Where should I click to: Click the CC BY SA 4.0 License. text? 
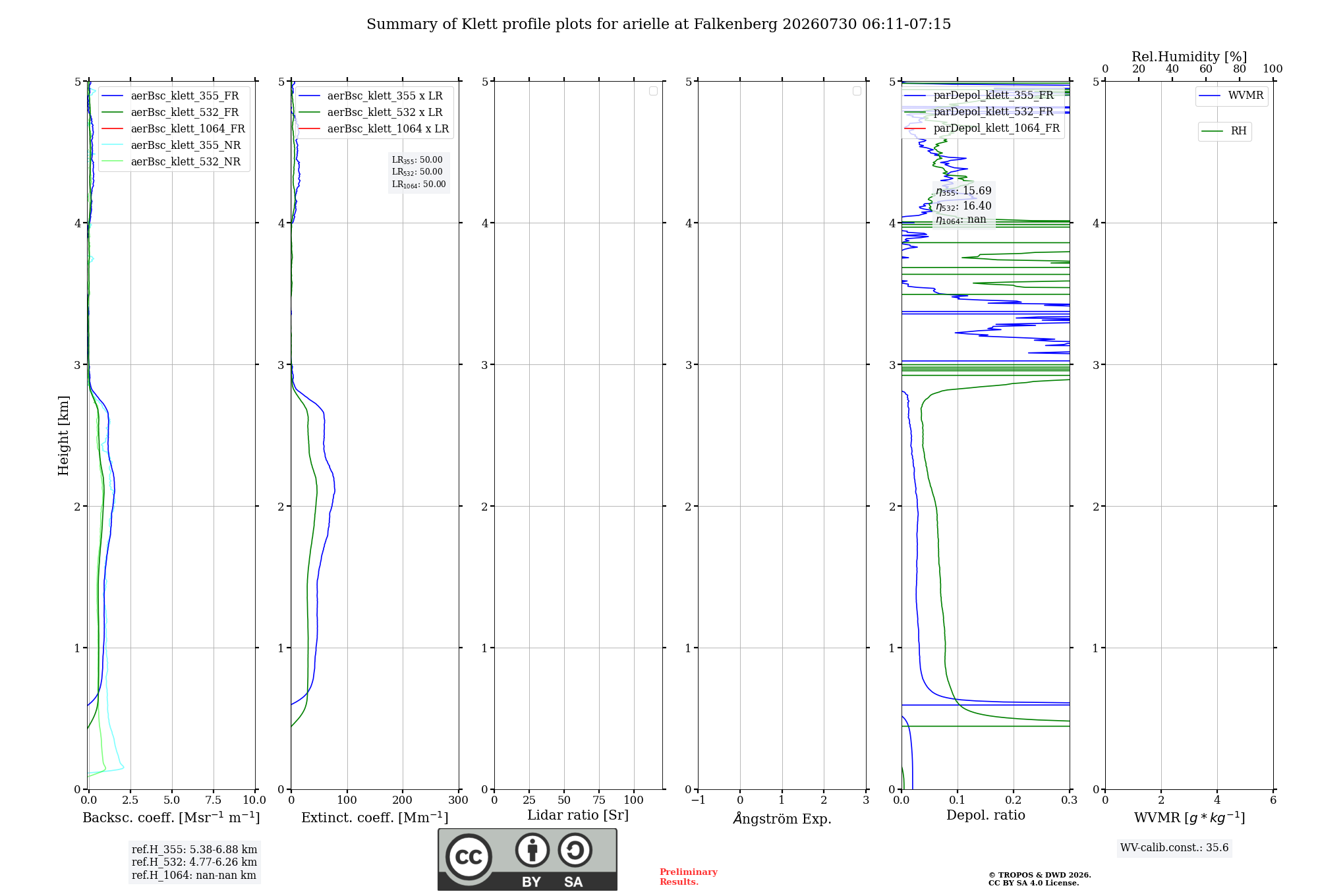click(1034, 883)
